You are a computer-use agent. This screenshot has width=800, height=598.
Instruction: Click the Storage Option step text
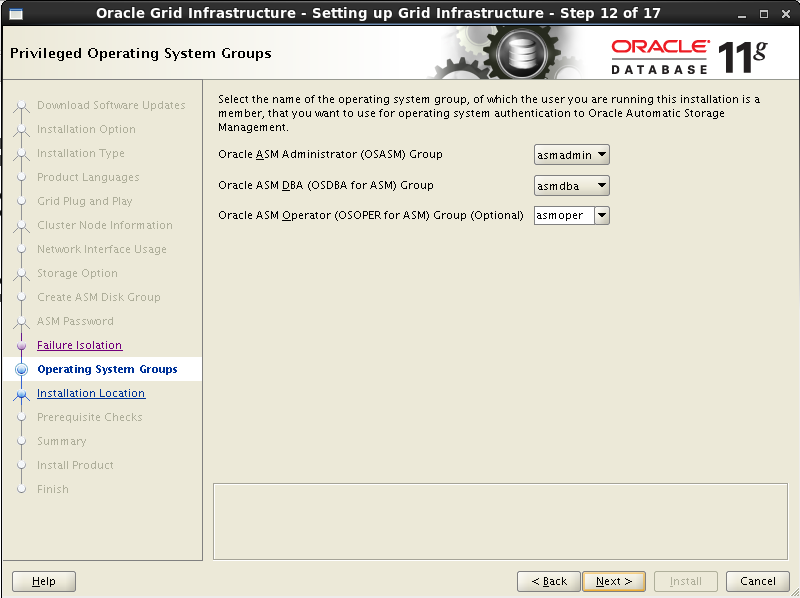pos(77,273)
